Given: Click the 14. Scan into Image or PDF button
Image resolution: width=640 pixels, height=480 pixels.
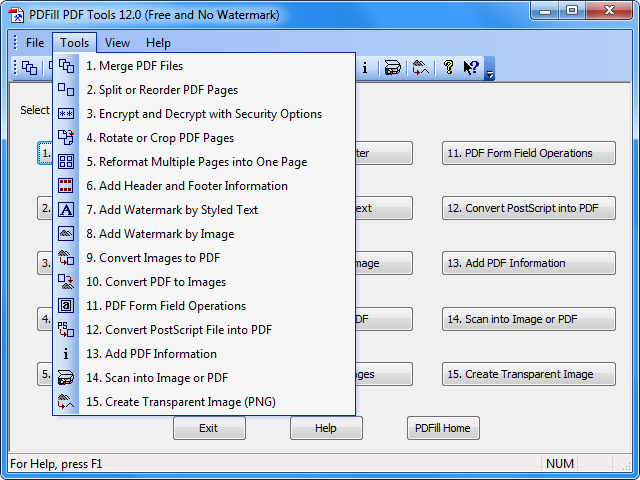Looking at the screenshot, I should click(529, 319).
